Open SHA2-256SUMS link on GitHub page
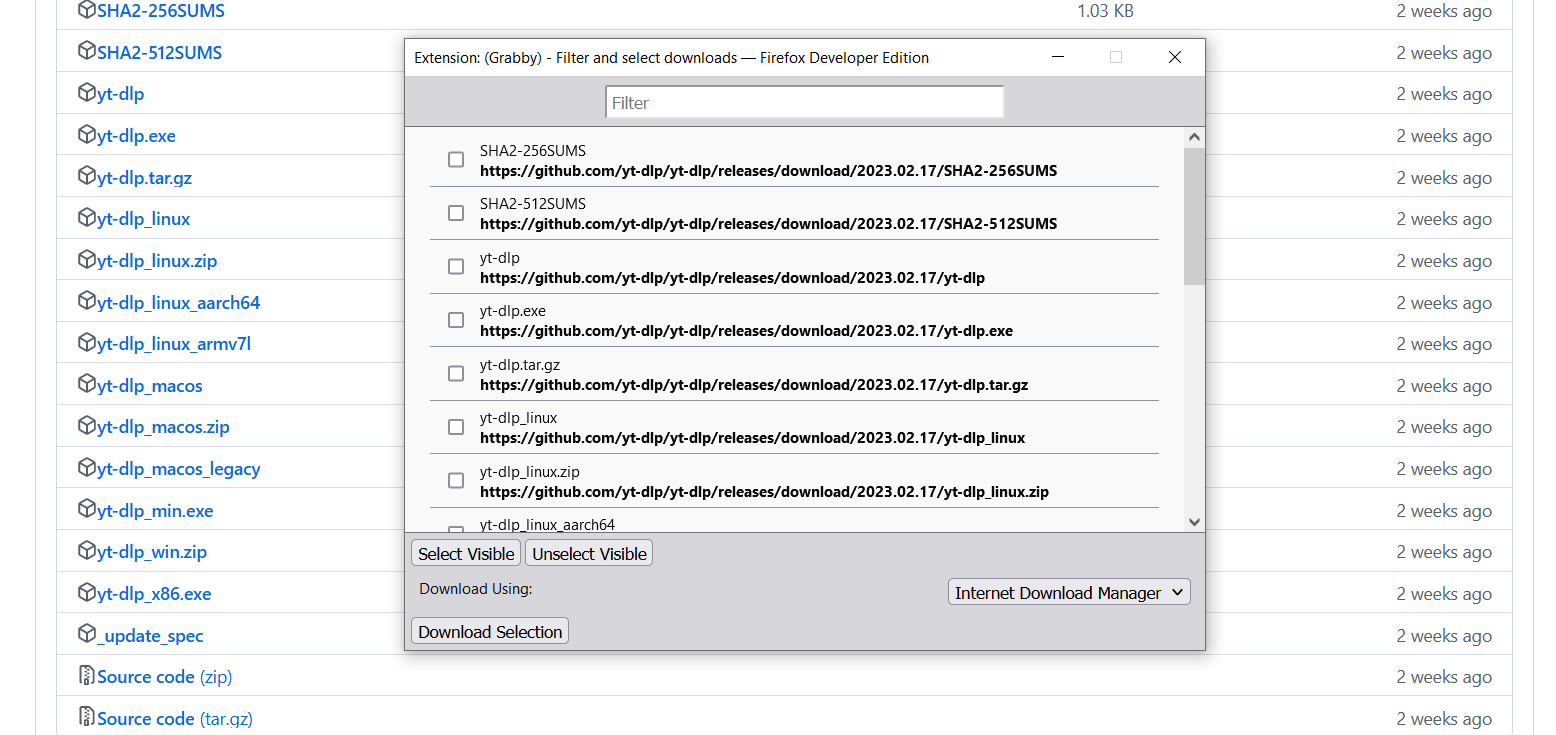Viewport: 1556px width, 735px height. pos(161,11)
